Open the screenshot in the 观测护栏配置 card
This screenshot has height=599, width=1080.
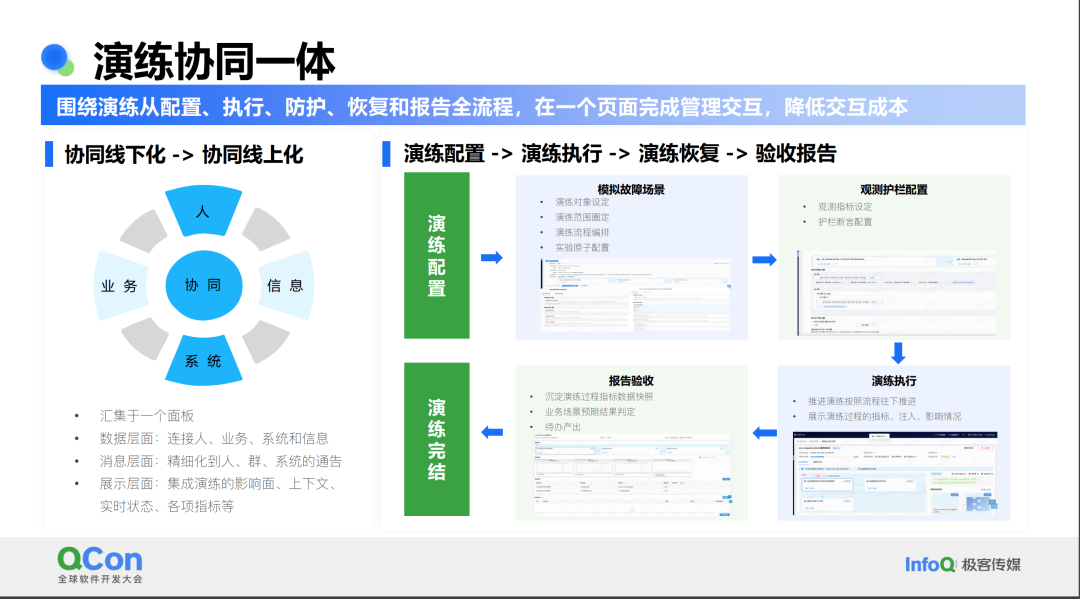point(896,293)
